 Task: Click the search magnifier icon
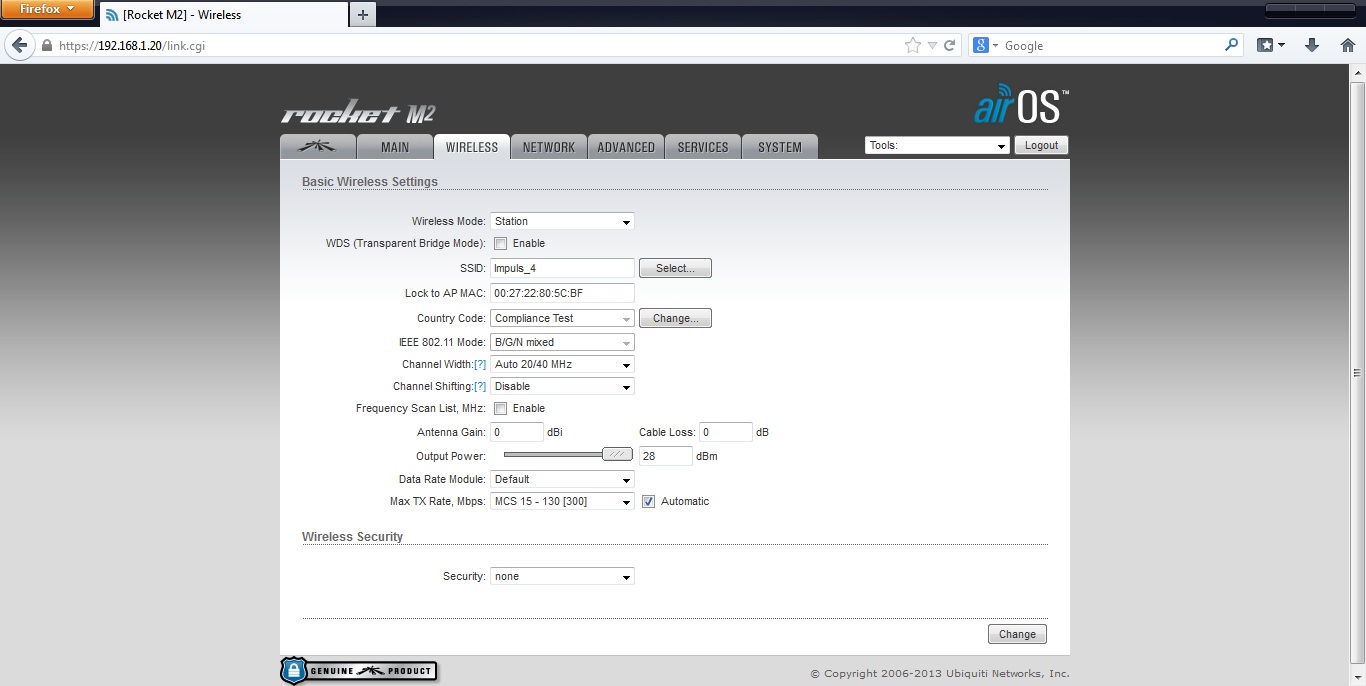point(1231,45)
